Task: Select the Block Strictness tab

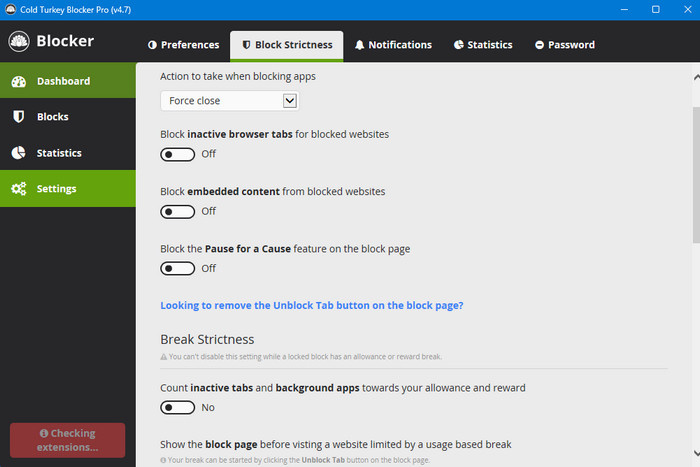Action: 286,45
